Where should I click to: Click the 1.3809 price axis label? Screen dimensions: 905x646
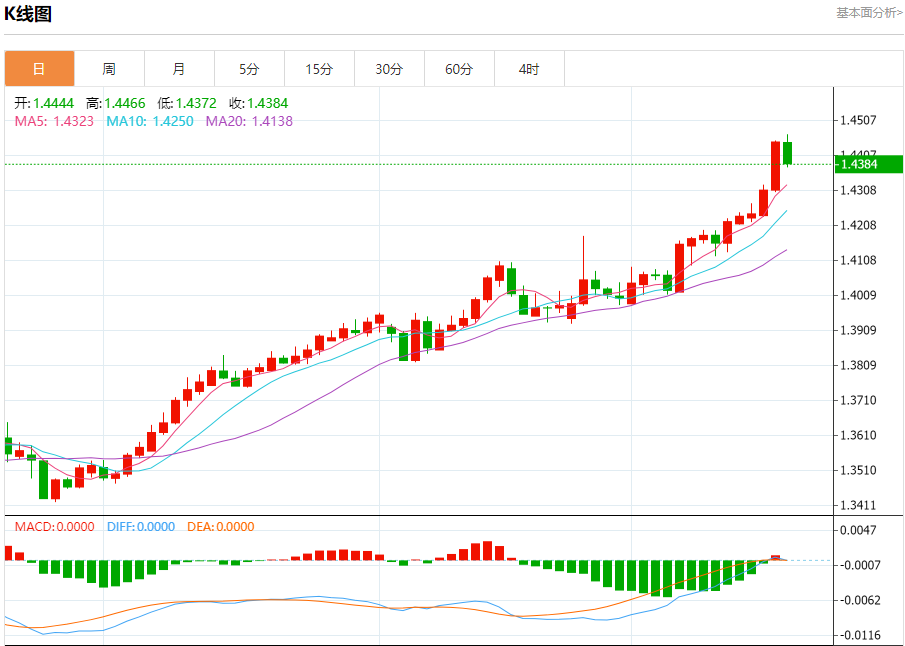point(858,365)
